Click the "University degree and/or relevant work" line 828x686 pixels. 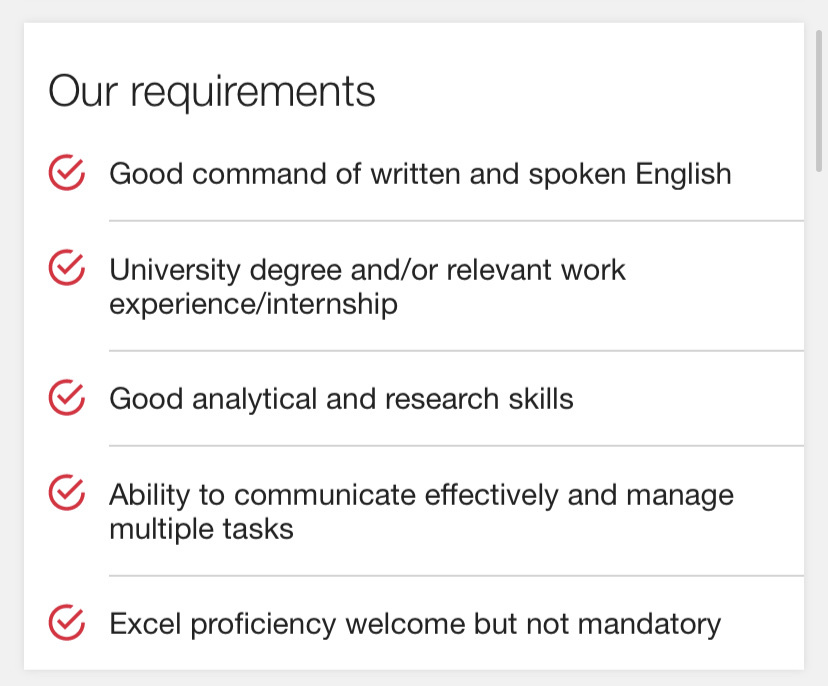click(x=367, y=270)
